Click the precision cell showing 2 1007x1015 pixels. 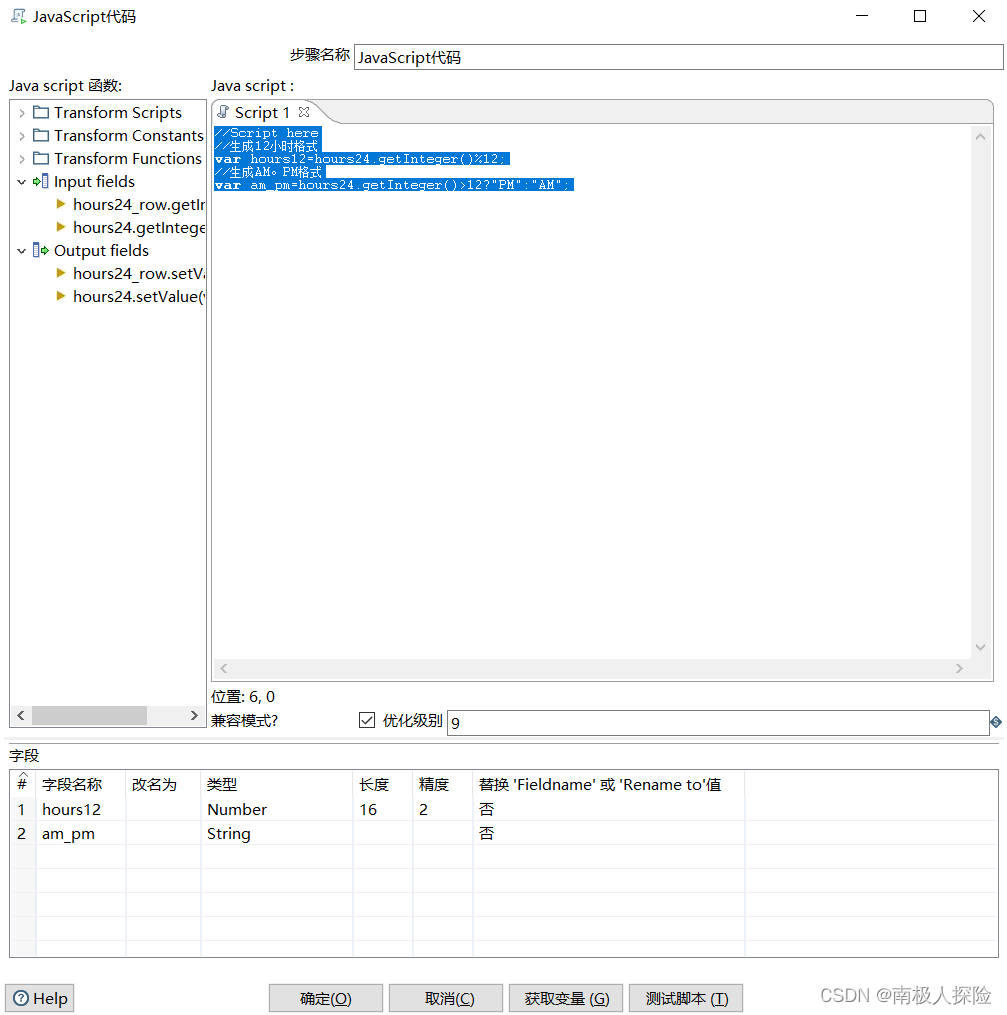pyautogui.click(x=443, y=810)
